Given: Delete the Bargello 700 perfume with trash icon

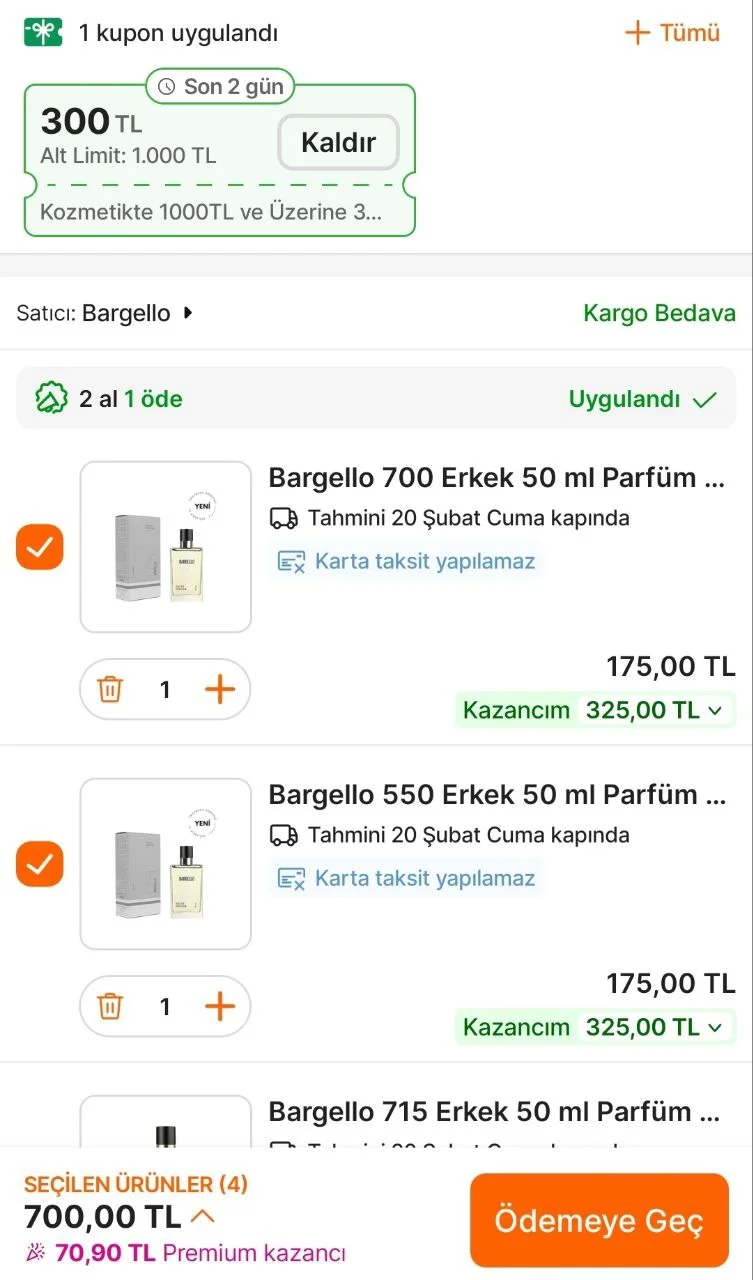Looking at the screenshot, I should click(110, 690).
